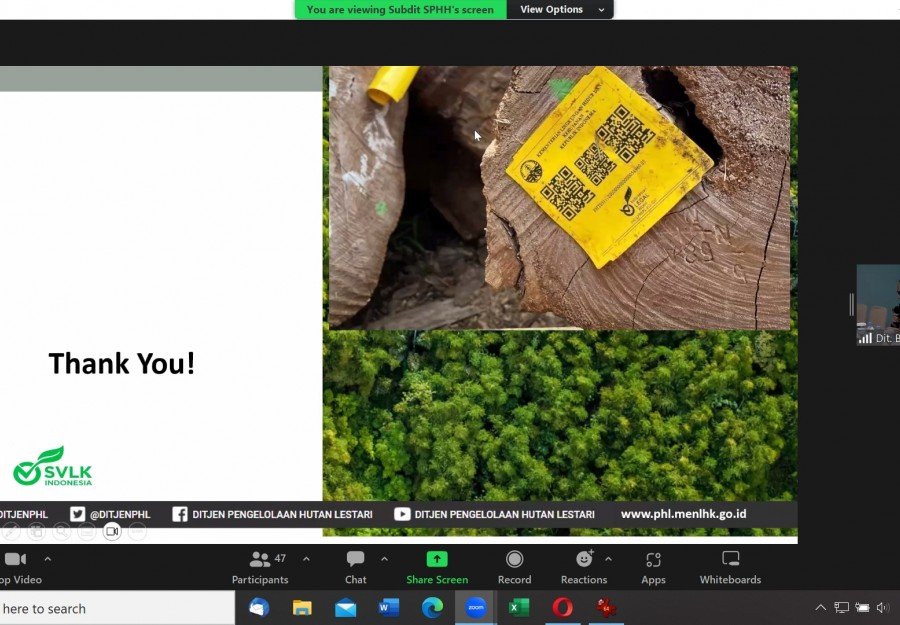Show hidden system tray icons

click(x=821, y=607)
